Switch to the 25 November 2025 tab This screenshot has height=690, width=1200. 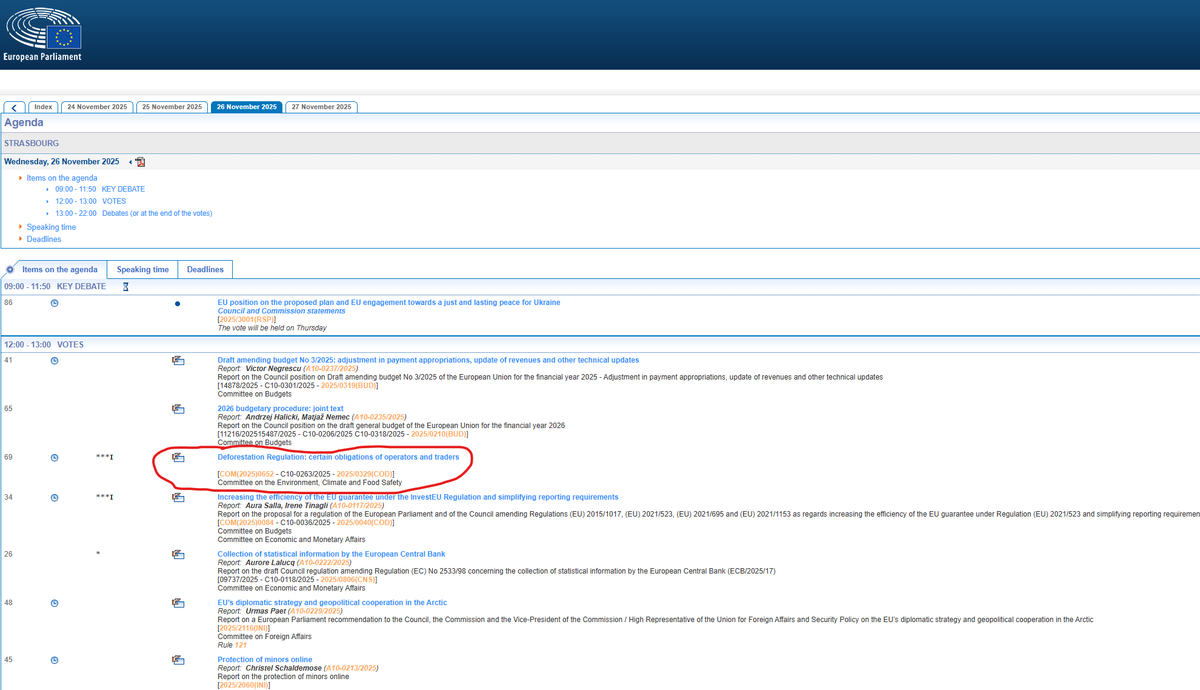coord(171,107)
